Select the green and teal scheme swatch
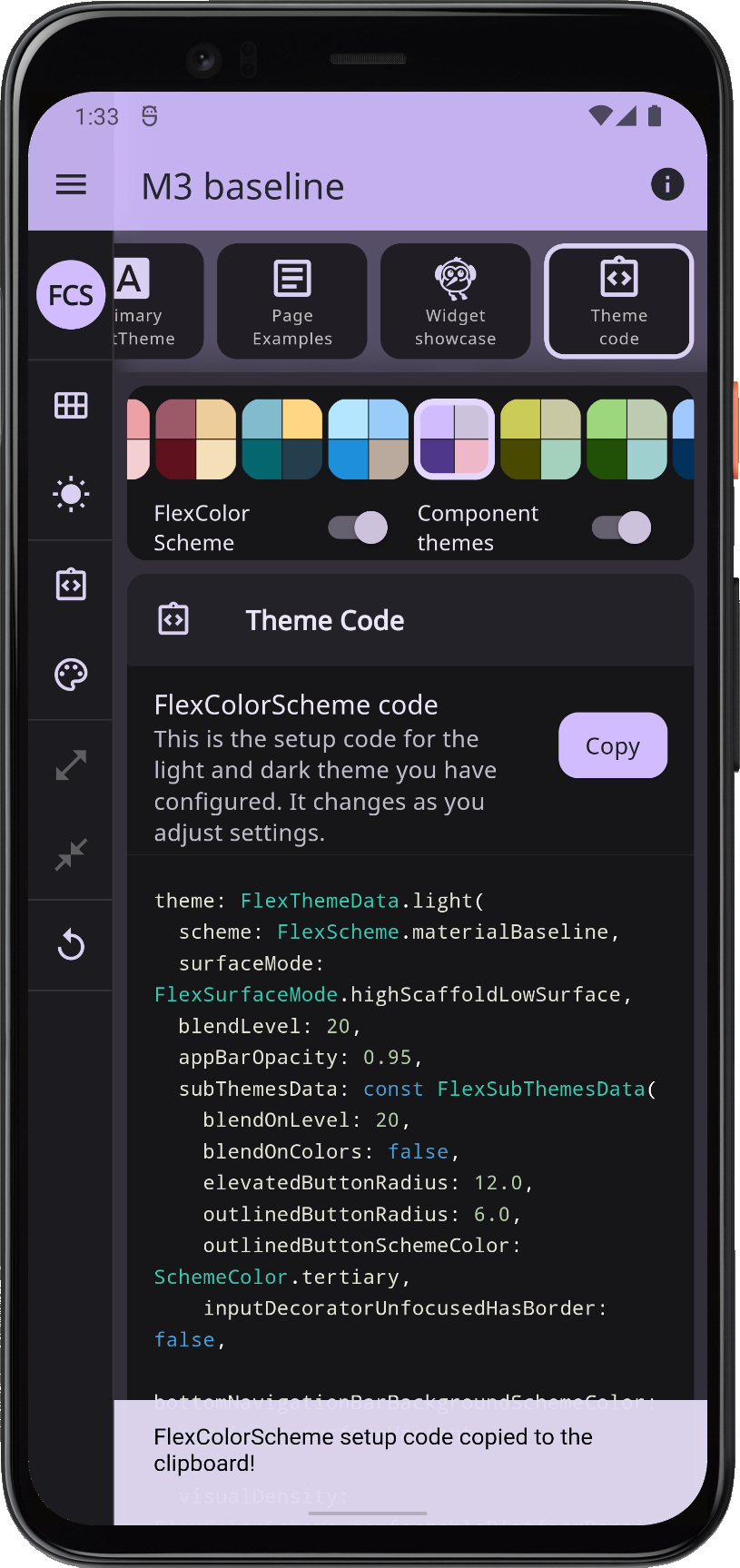740x1568 pixels. click(627, 439)
